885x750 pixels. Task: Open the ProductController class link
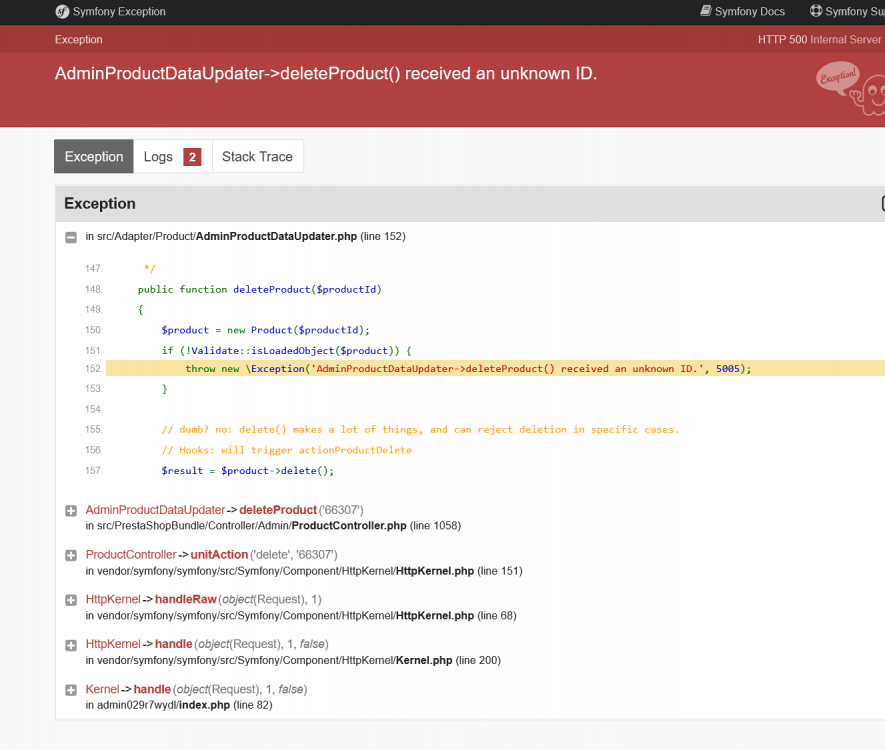(130, 555)
